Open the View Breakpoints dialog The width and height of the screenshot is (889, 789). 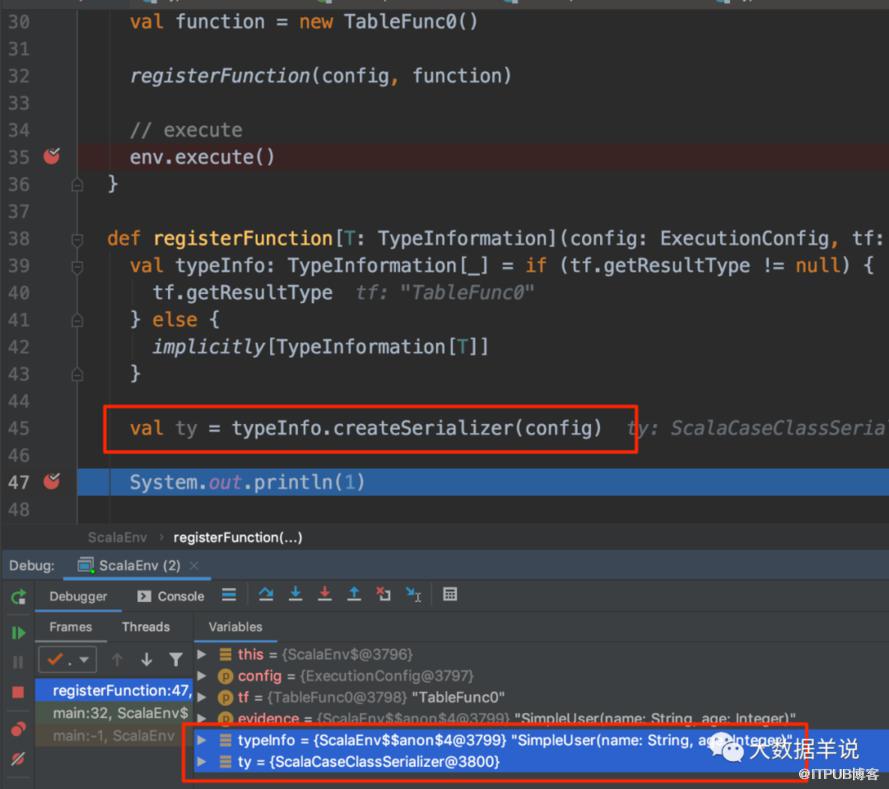pyautogui.click(x=19, y=728)
